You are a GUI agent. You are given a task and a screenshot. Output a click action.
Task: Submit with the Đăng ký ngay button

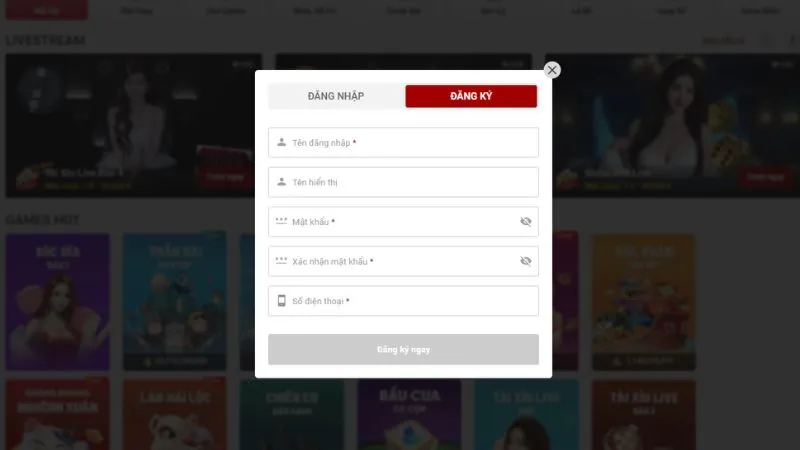point(403,349)
